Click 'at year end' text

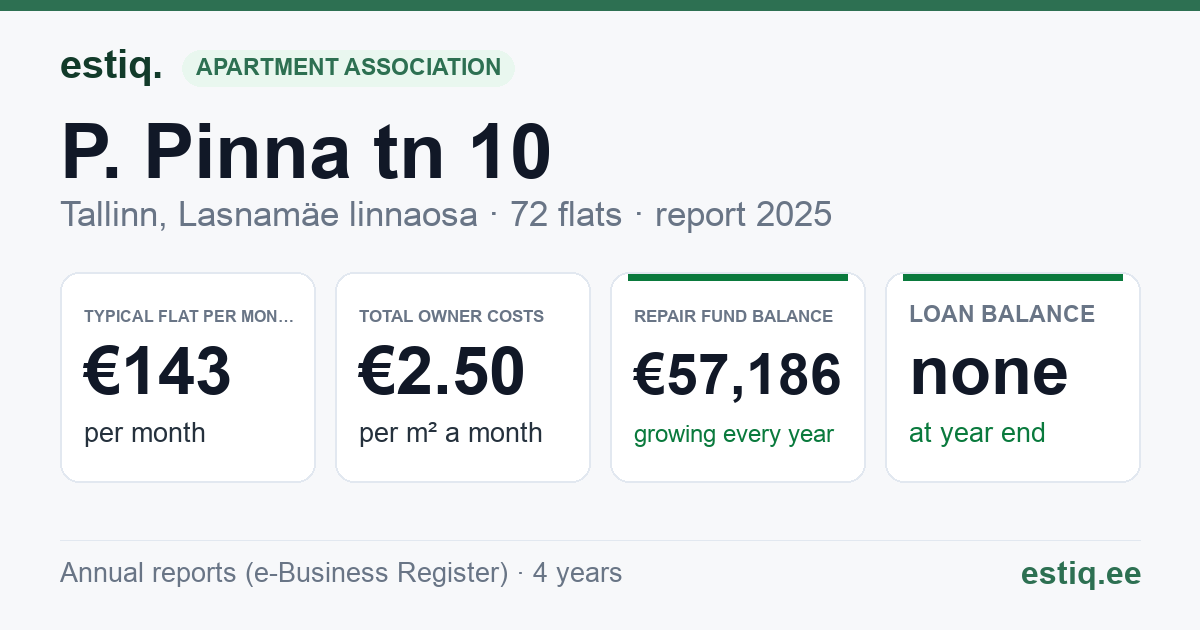(x=977, y=433)
